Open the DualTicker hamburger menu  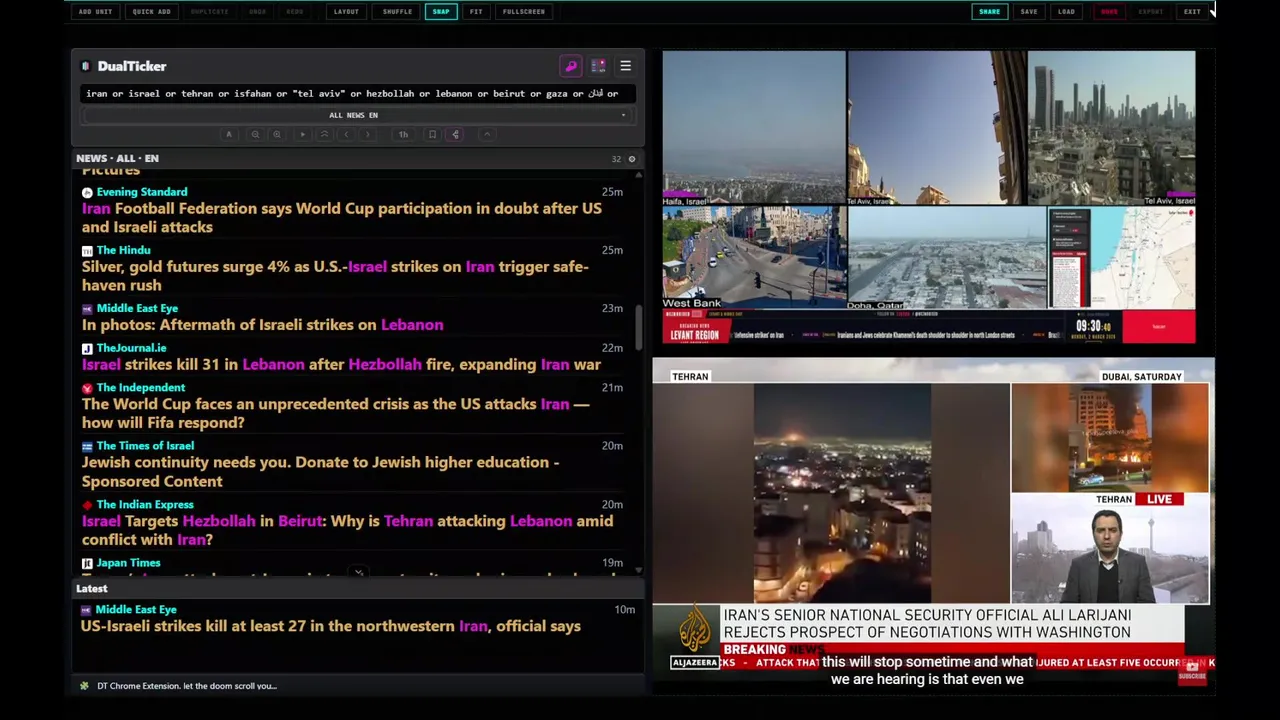tap(625, 66)
